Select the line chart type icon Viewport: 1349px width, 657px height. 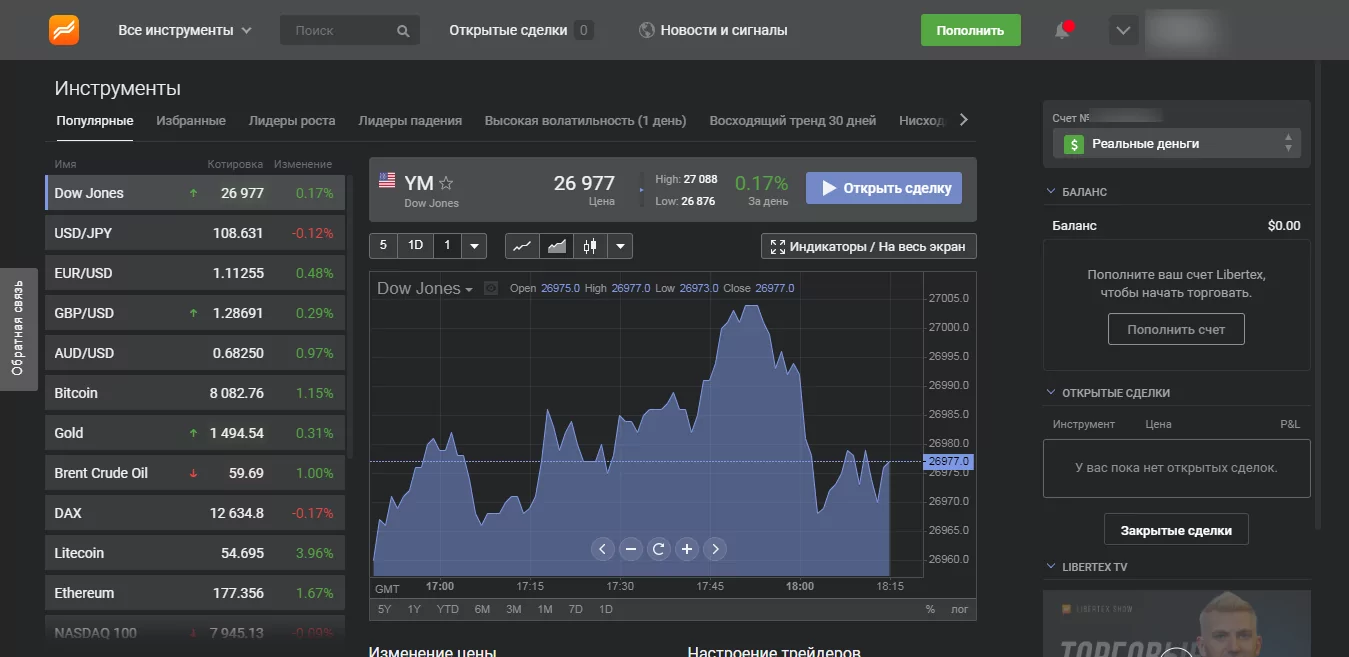(x=522, y=245)
